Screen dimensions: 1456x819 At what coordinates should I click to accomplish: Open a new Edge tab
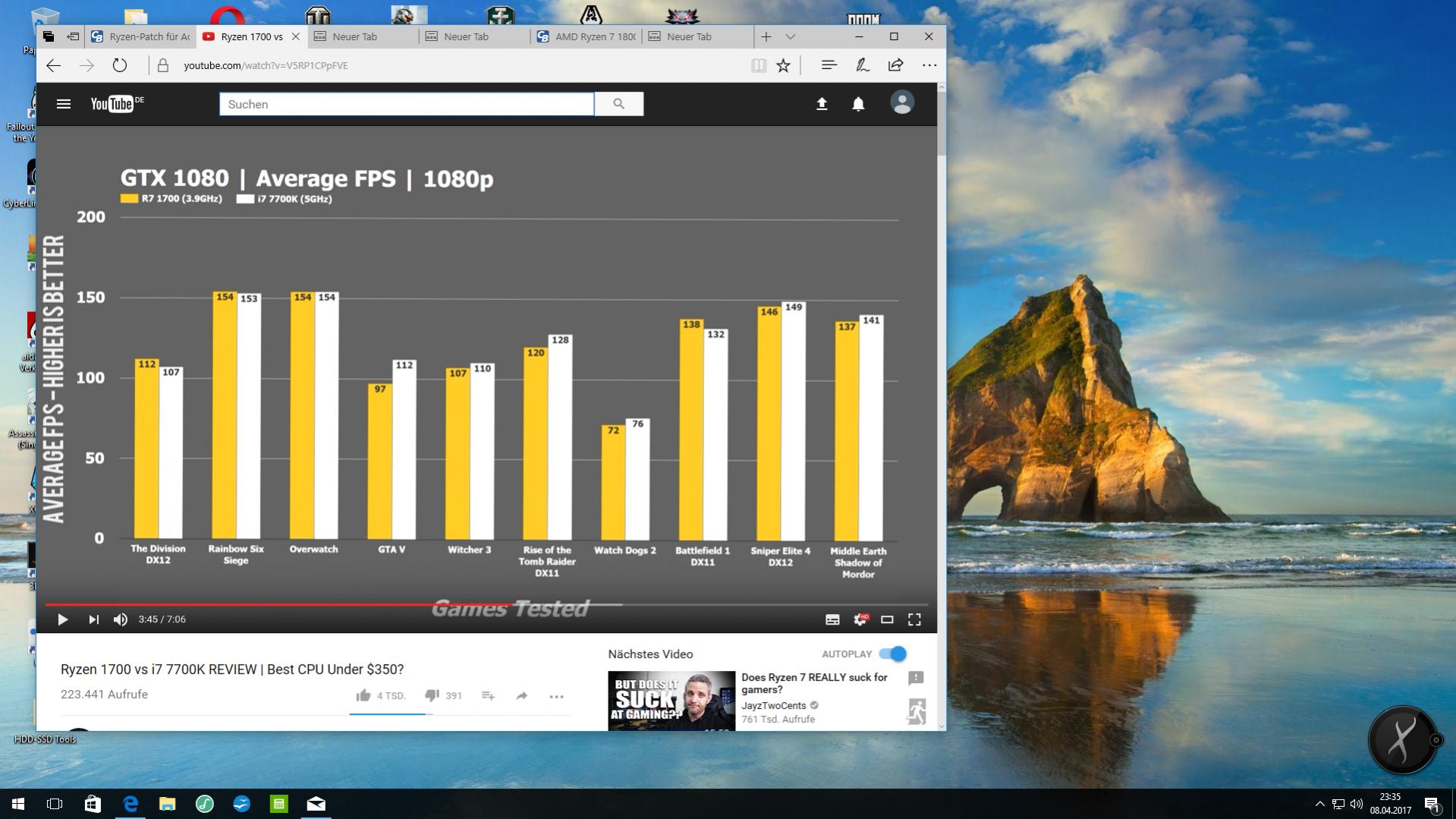click(766, 36)
